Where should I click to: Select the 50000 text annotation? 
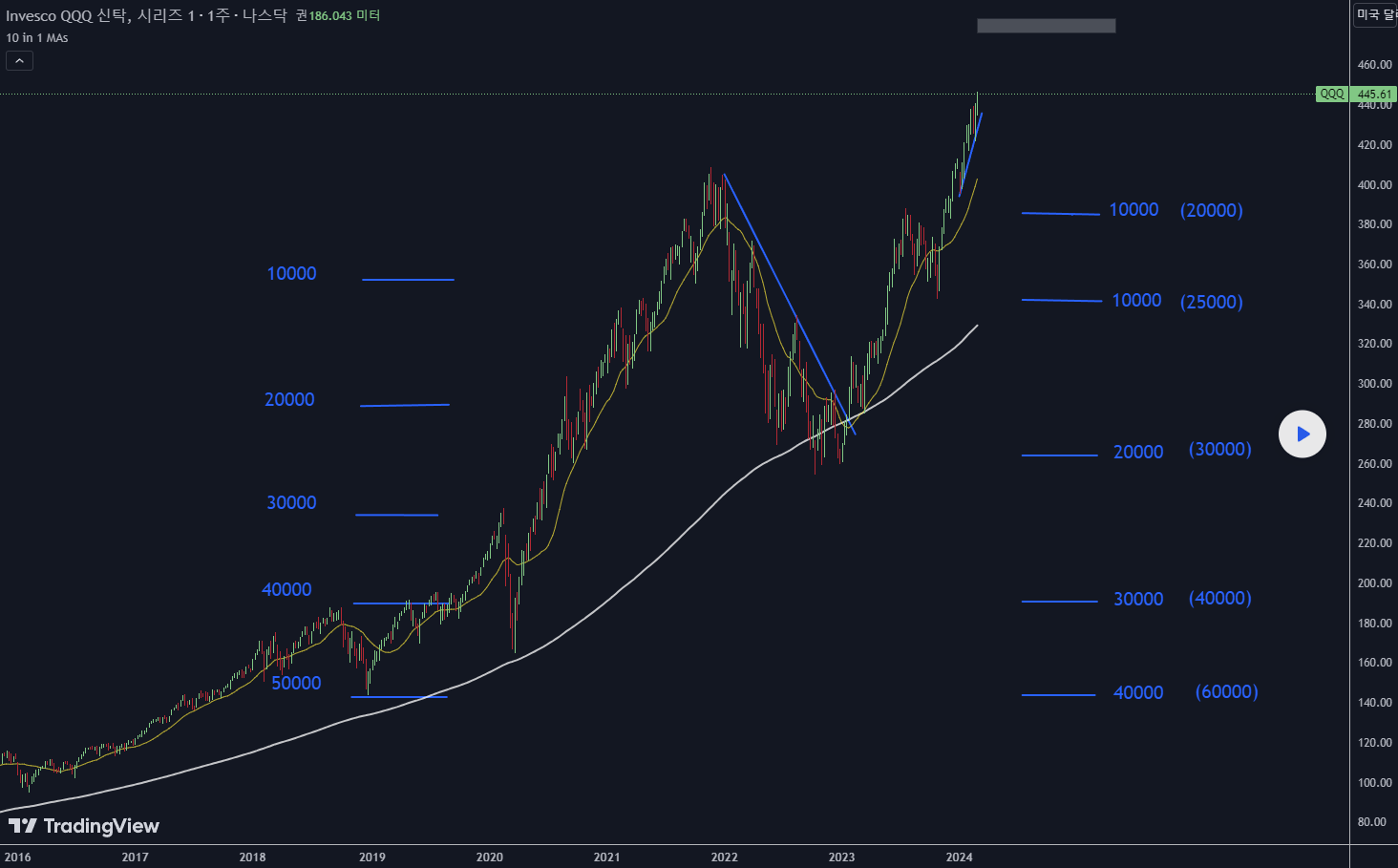pos(296,683)
